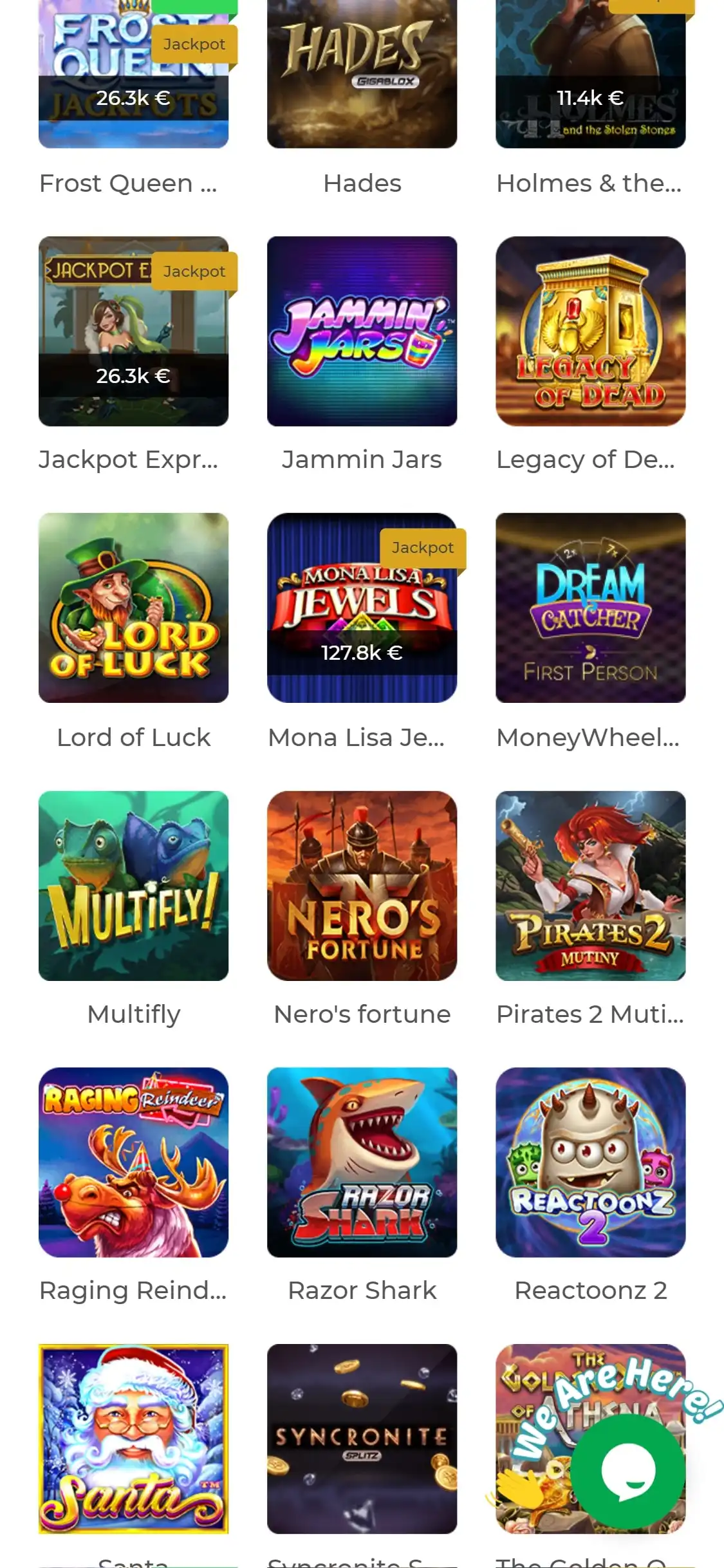Open Hades game thumbnail
The width and height of the screenshot is (724, 1568).
[362, 74]
